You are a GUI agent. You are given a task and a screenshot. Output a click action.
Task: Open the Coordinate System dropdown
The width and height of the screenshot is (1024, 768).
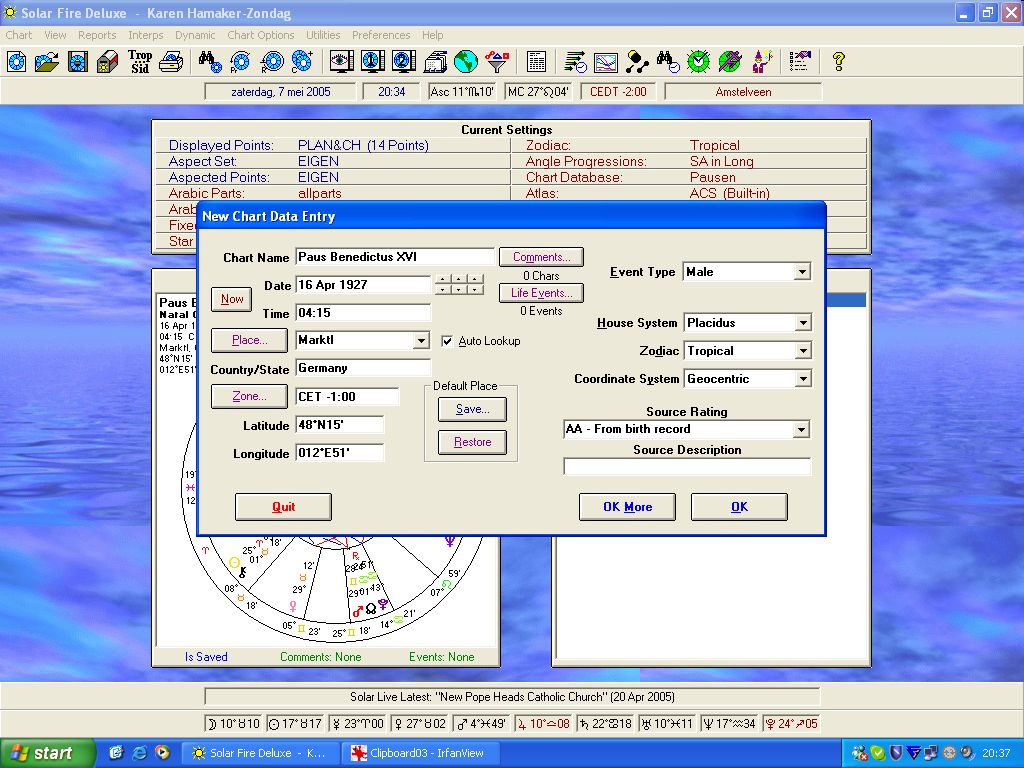[x=802, y=379]
